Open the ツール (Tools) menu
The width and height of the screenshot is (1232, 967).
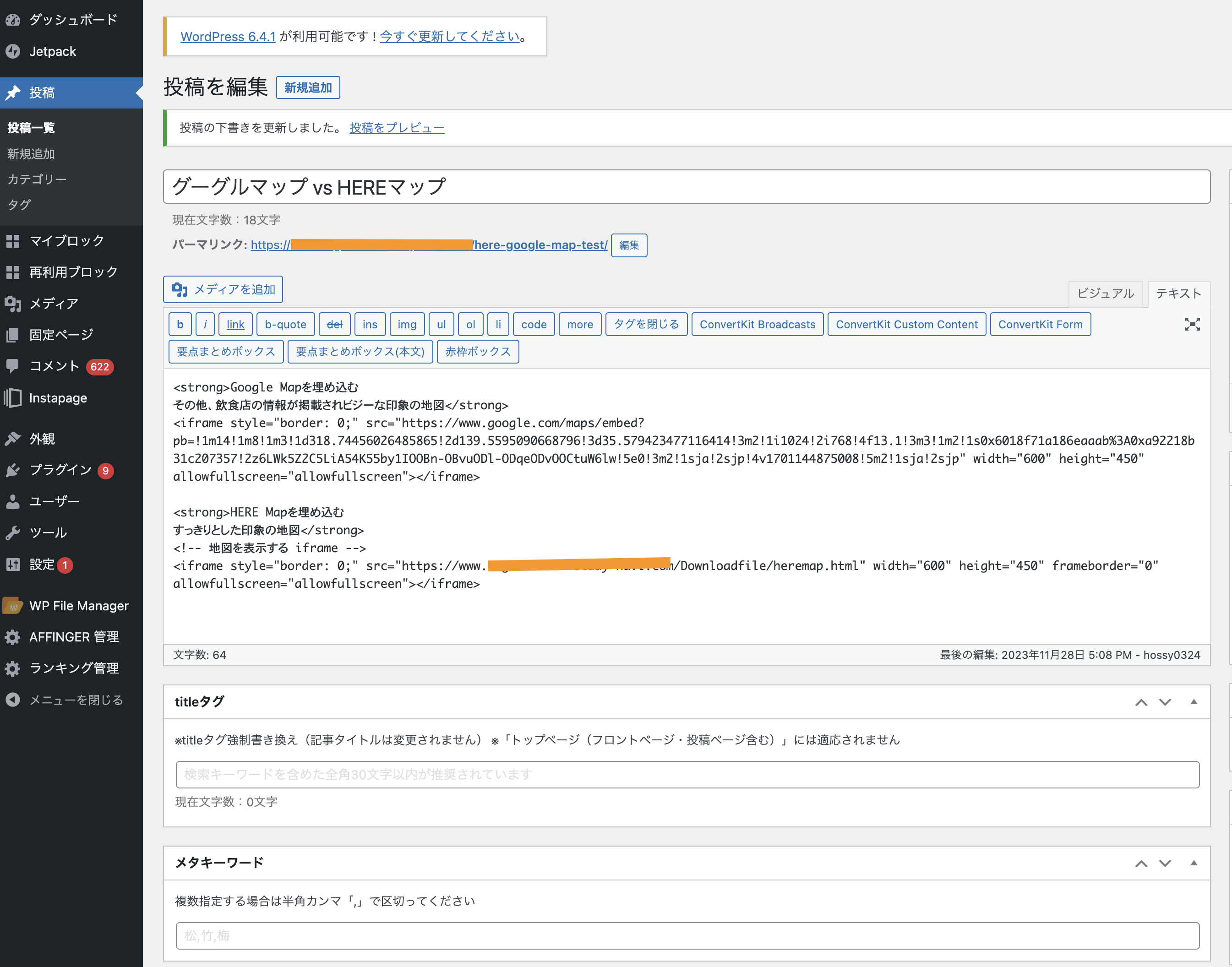(x=48, y=532)
